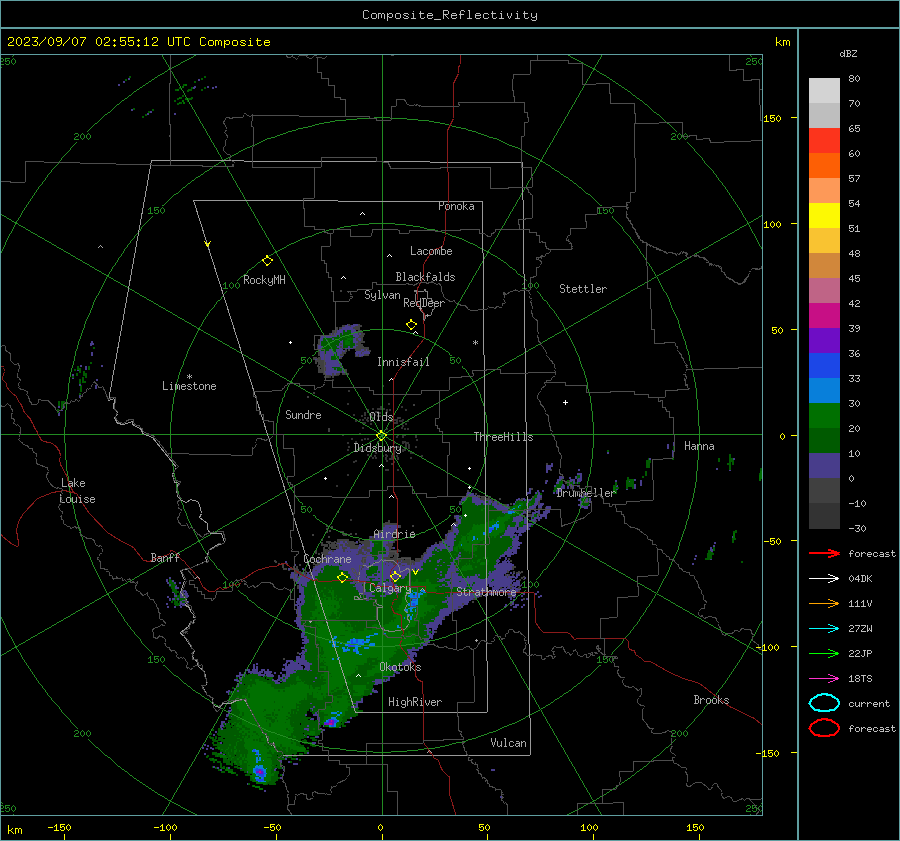Click the Brooks label
Viewport: 900px width, 841px height.
(x=711, y=700)
